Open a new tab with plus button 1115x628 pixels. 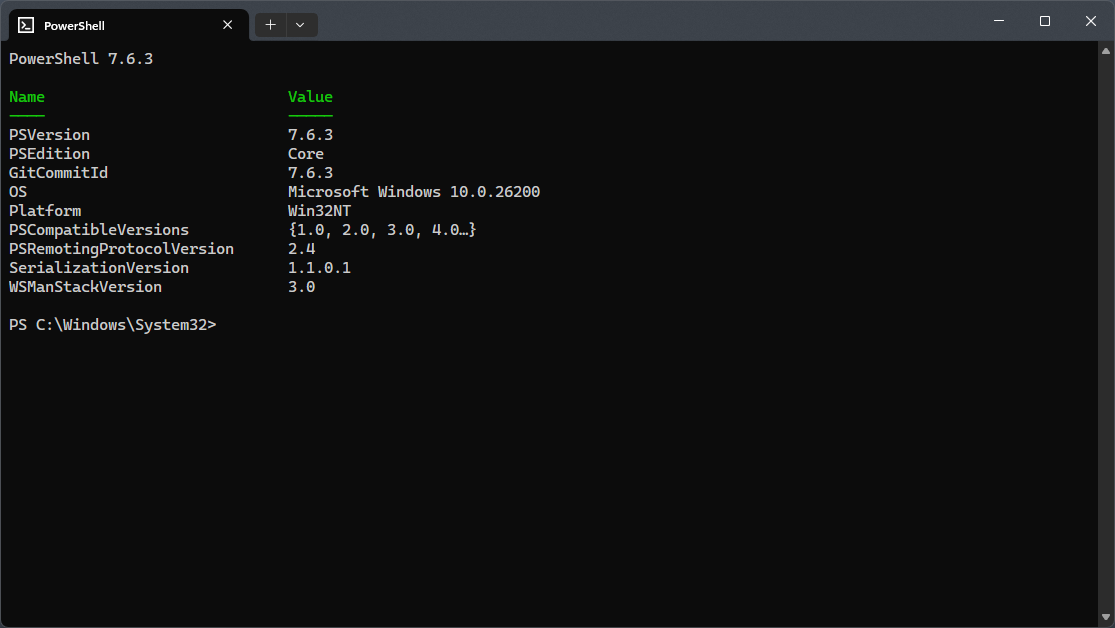[270, 25]
